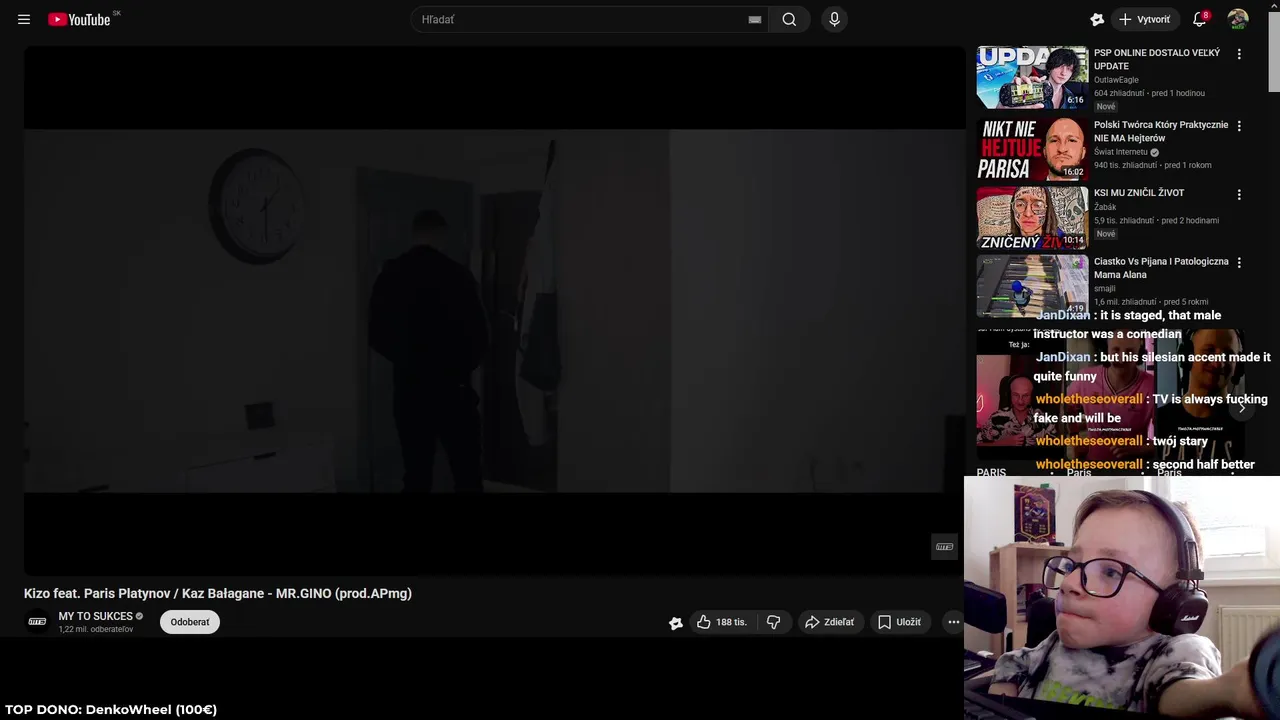Subscribe with the Odoberať button

coord(190,622)
